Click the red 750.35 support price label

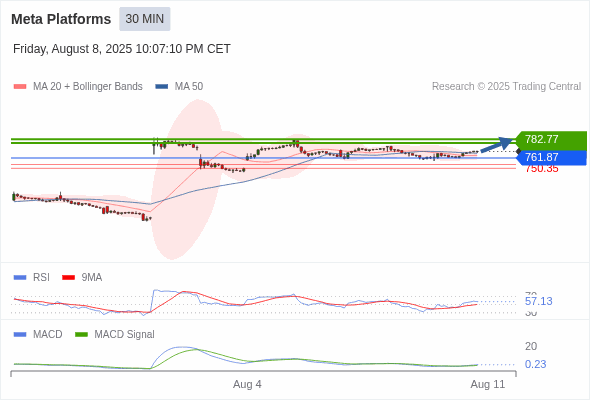(x=542, y=169)
